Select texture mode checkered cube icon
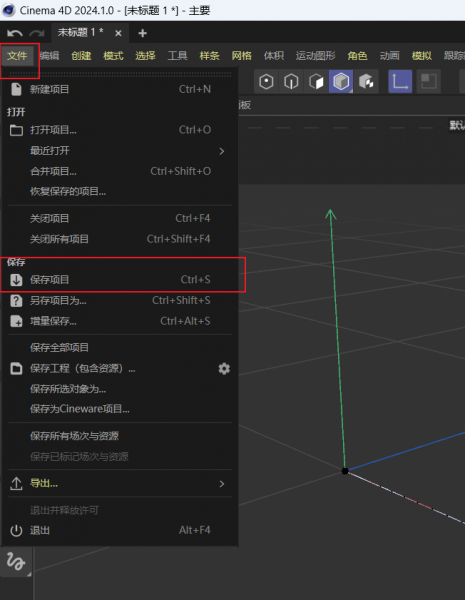The width and height of the screenshot is (465, 600). pos(366,82)
